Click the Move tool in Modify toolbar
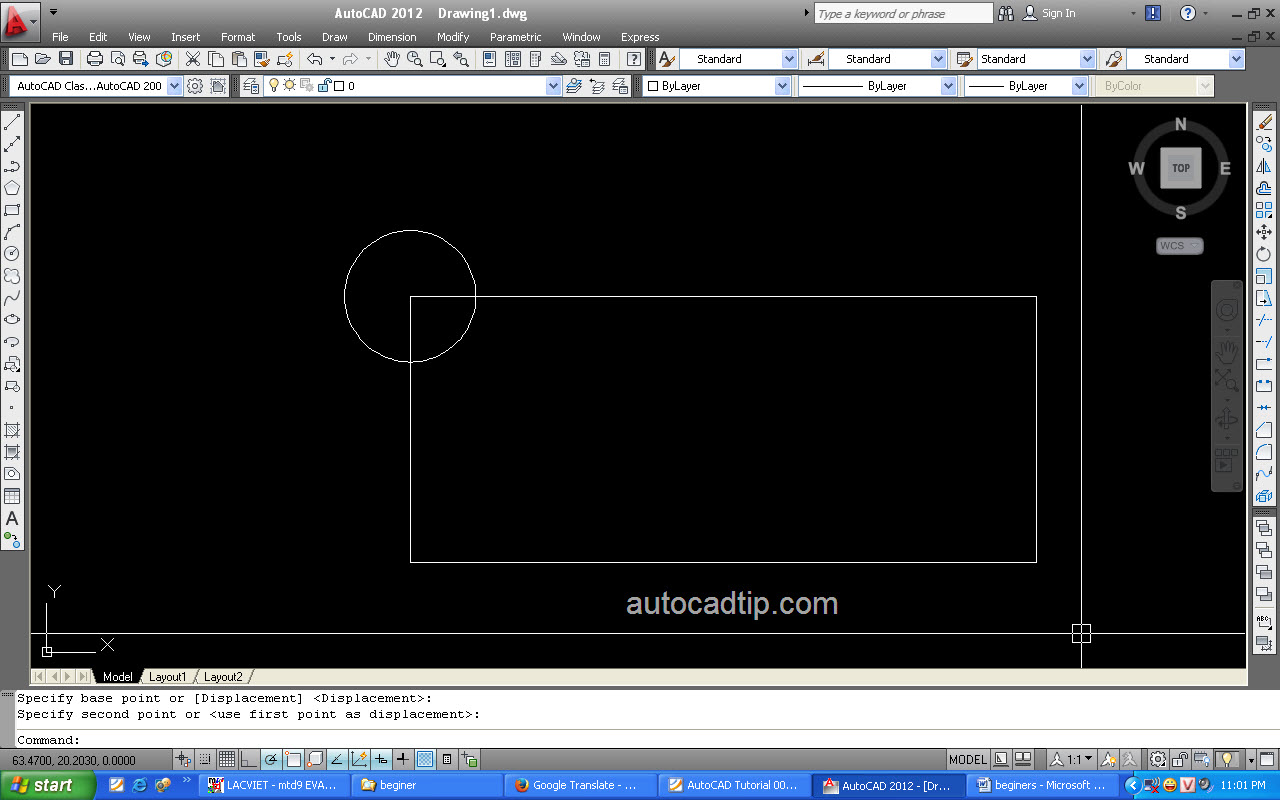Viewport: 1280px width, 800px height. click(x=1264, y=232)
